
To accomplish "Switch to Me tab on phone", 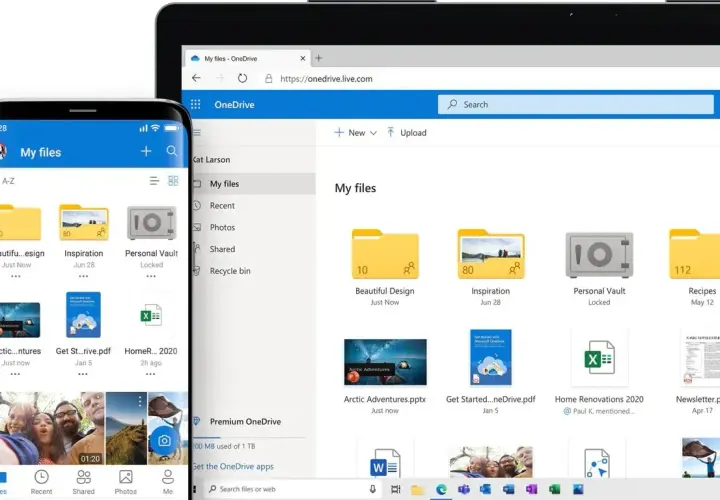I will coord(168,482).
